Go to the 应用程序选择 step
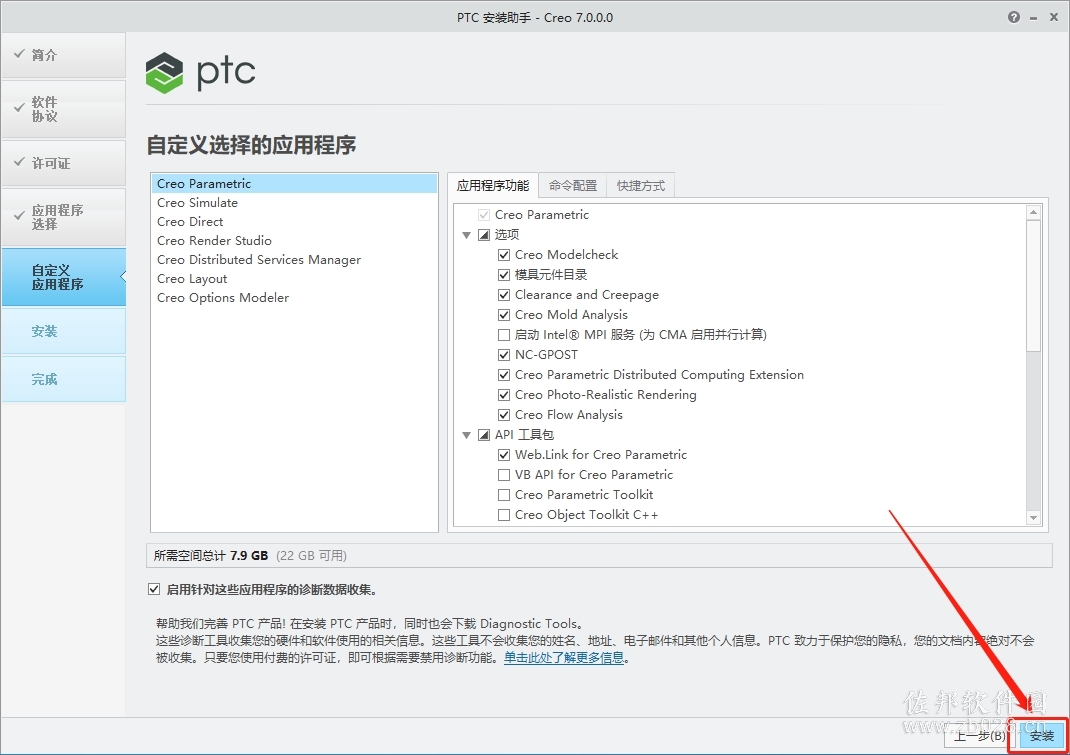This screenshot has width=1070, height=755. pyautogui.click(x=63, y=217)
